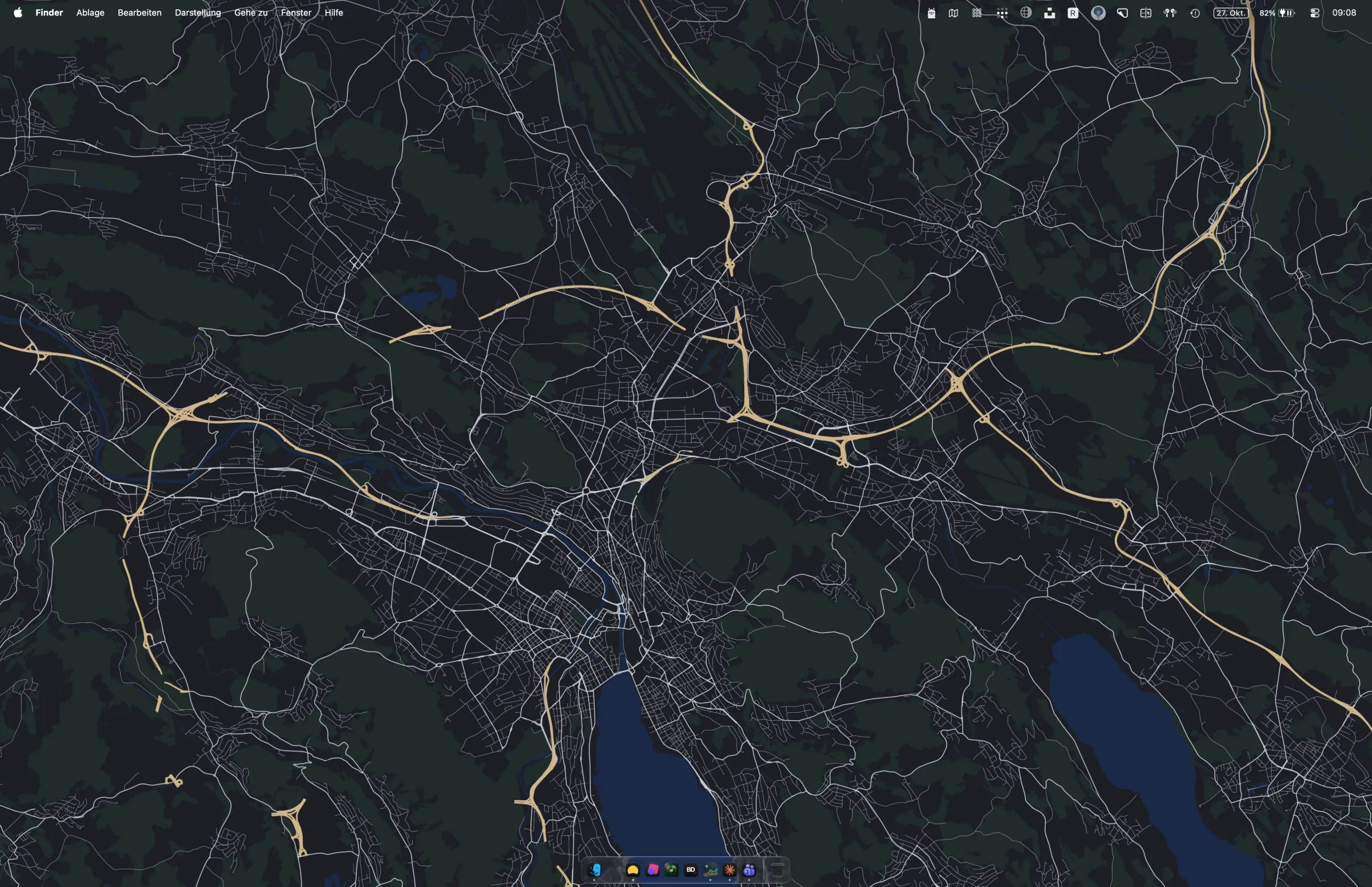
Task: Open the Bearbeiten menu
Action: (139, 13)
